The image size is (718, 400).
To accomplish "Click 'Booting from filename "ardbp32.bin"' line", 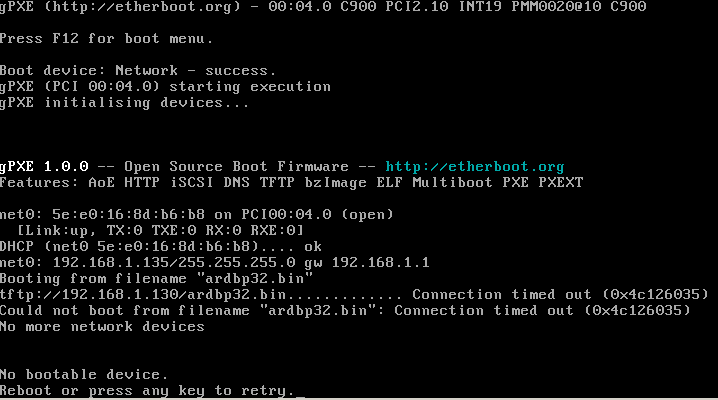I will [x=157, y=279].
